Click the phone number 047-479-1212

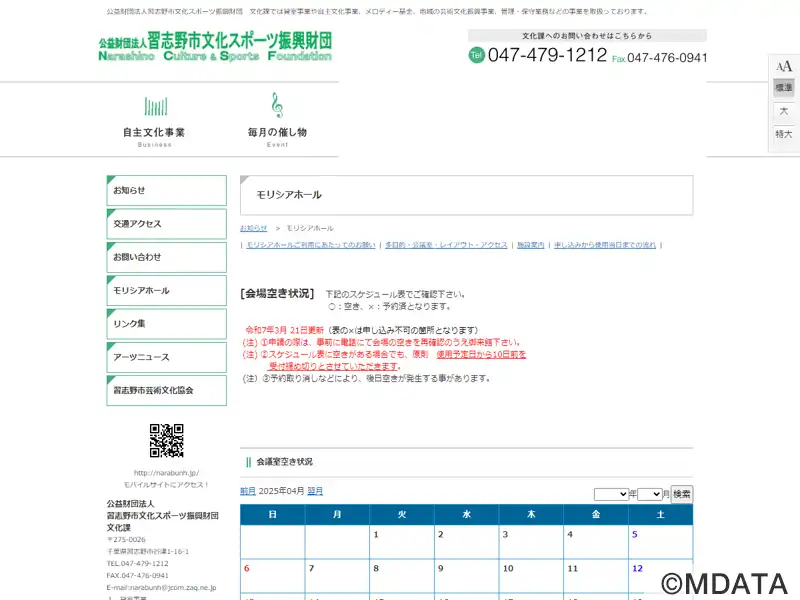pos(547,55)
